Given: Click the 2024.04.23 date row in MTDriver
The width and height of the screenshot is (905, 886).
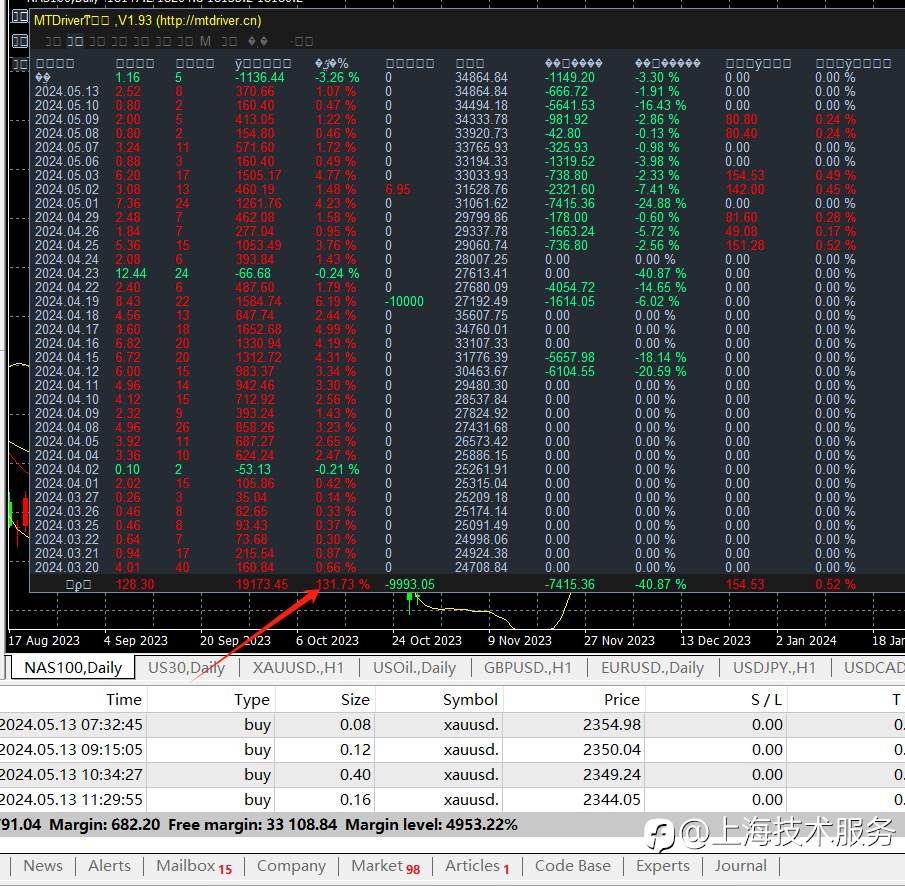Looking at the screenshot, I should 67,274.
